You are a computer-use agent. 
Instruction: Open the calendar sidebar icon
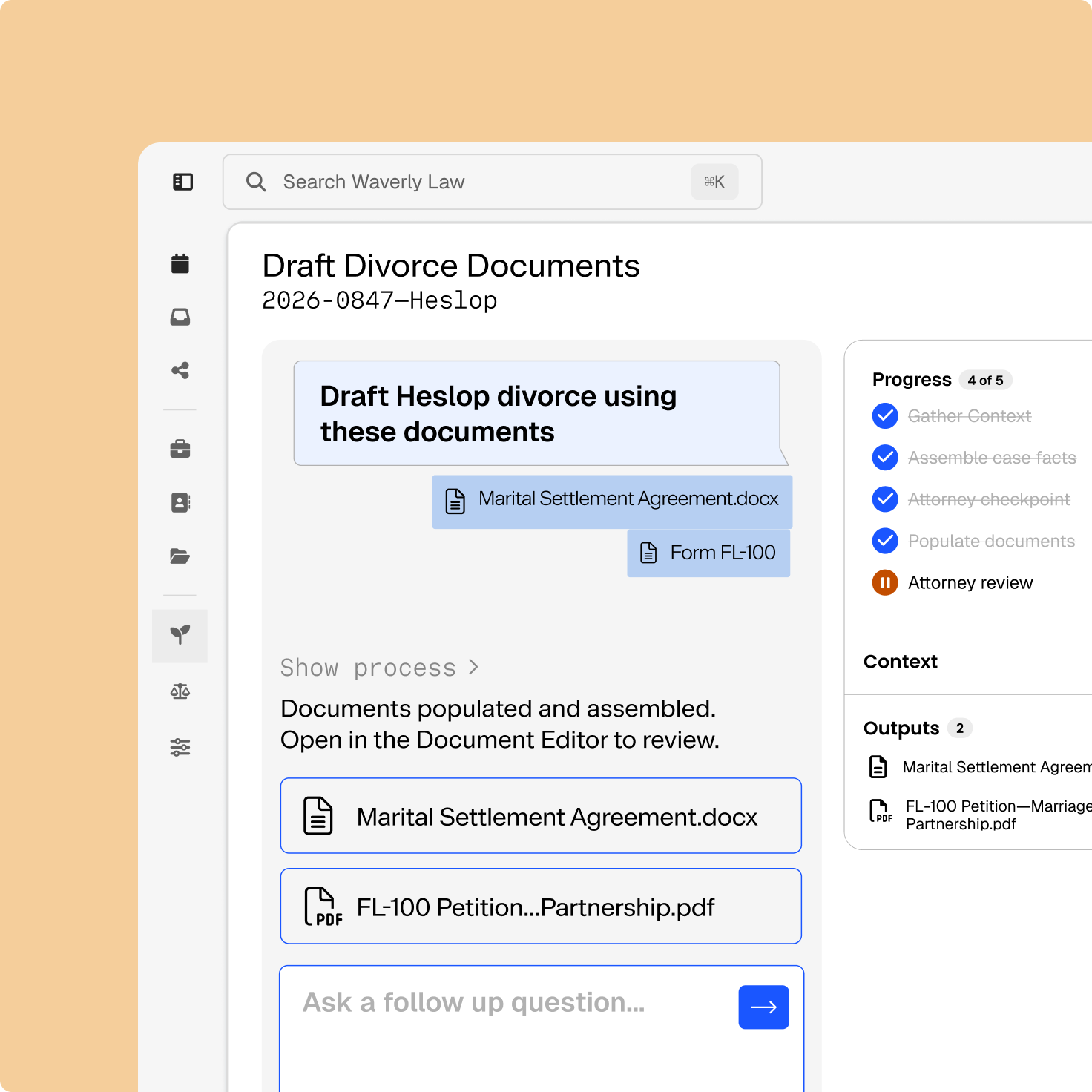[180, 263]
